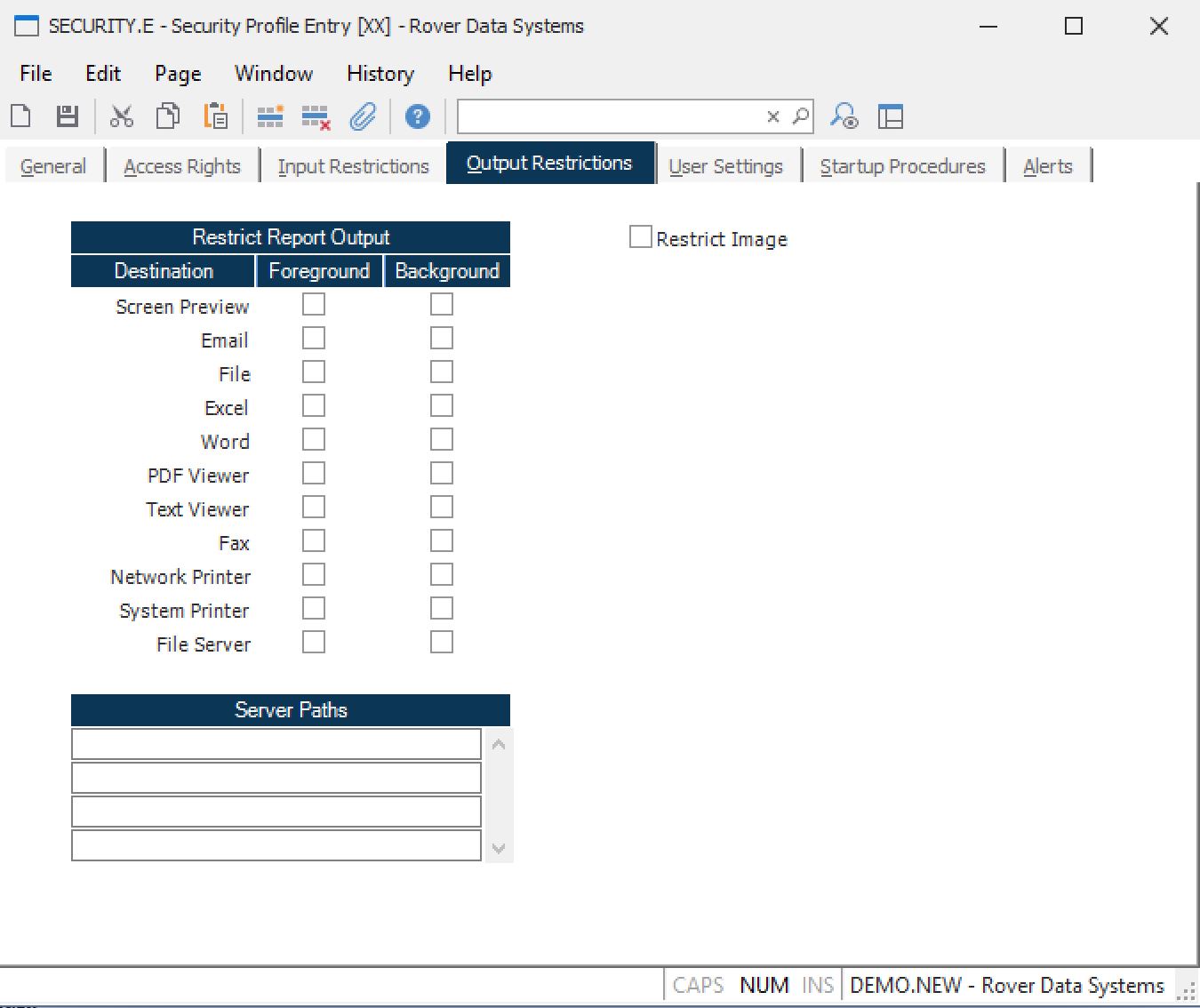Check Background box for Email
The width and height of the screenshot is (1200, 1008).
442,339
